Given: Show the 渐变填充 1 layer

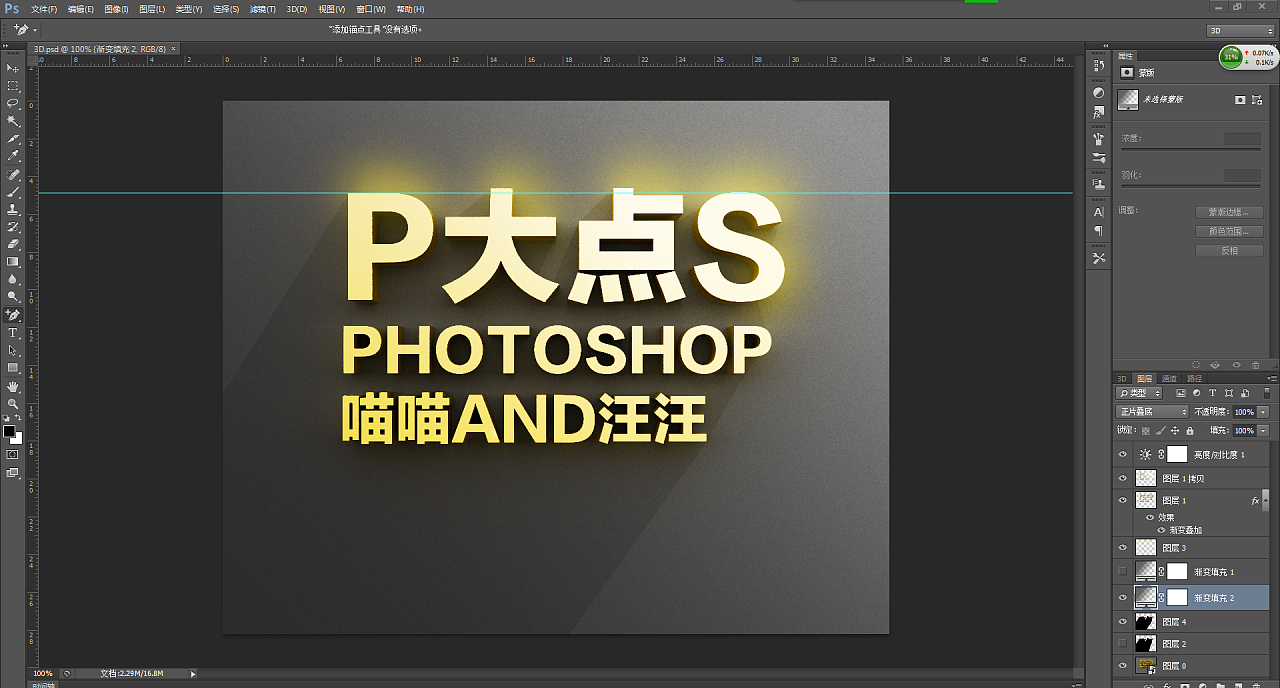Looking at the screenshot, I should pyautogui.click(x=1122, y=571).
